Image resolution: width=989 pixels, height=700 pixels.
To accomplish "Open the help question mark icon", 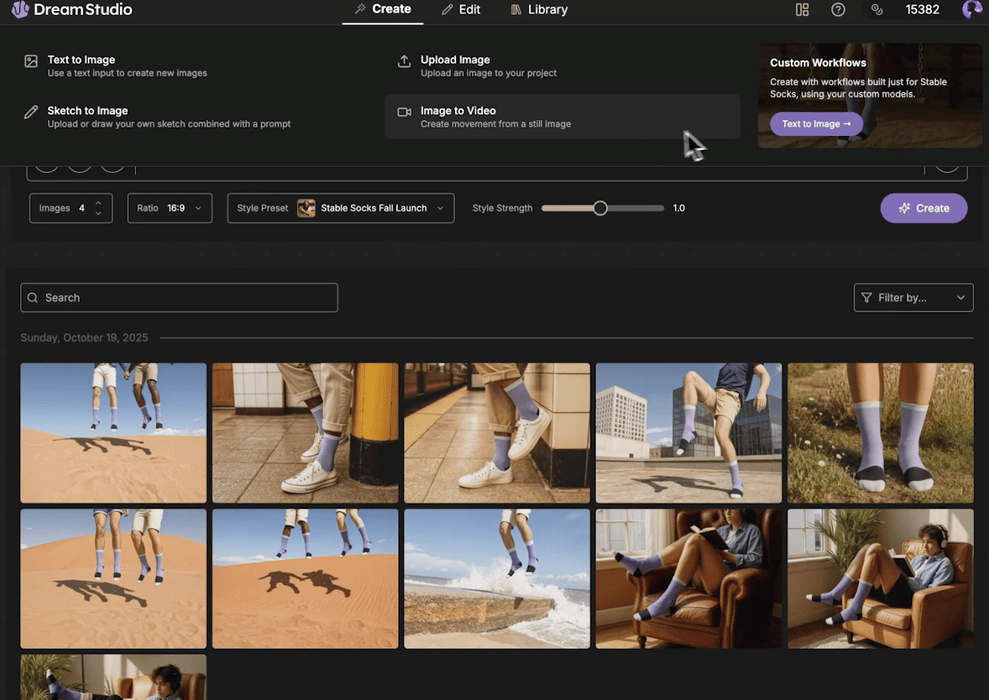I will click(x=838, y=9).
